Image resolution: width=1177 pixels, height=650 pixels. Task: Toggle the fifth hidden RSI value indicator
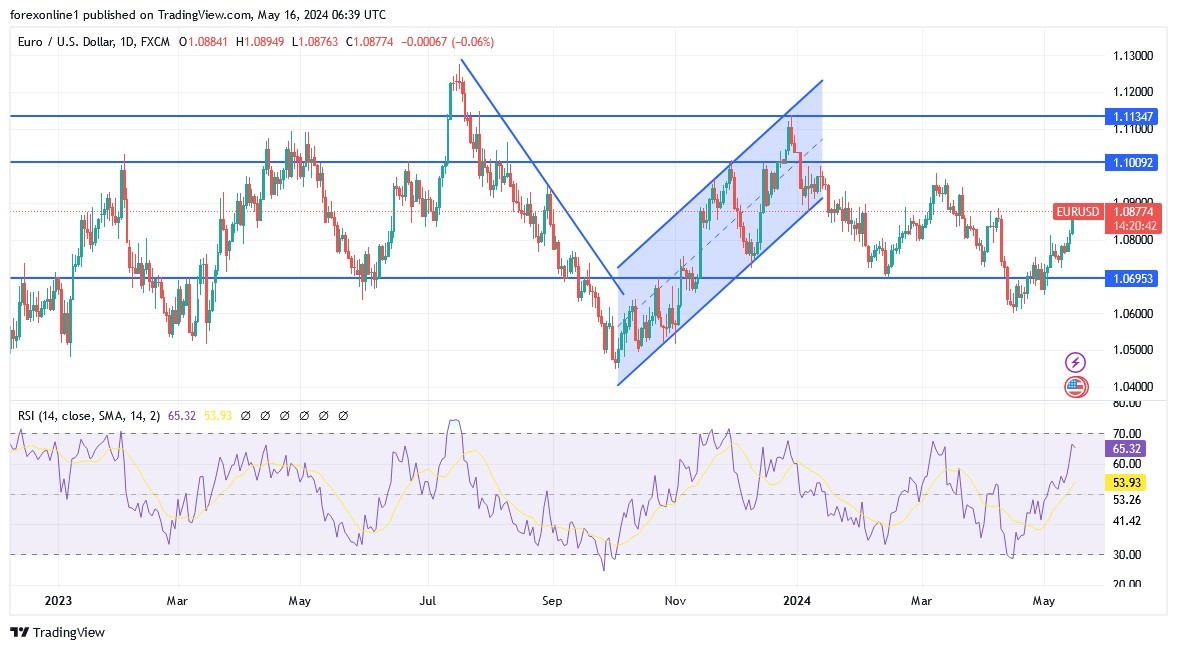(x=325, y=414)
